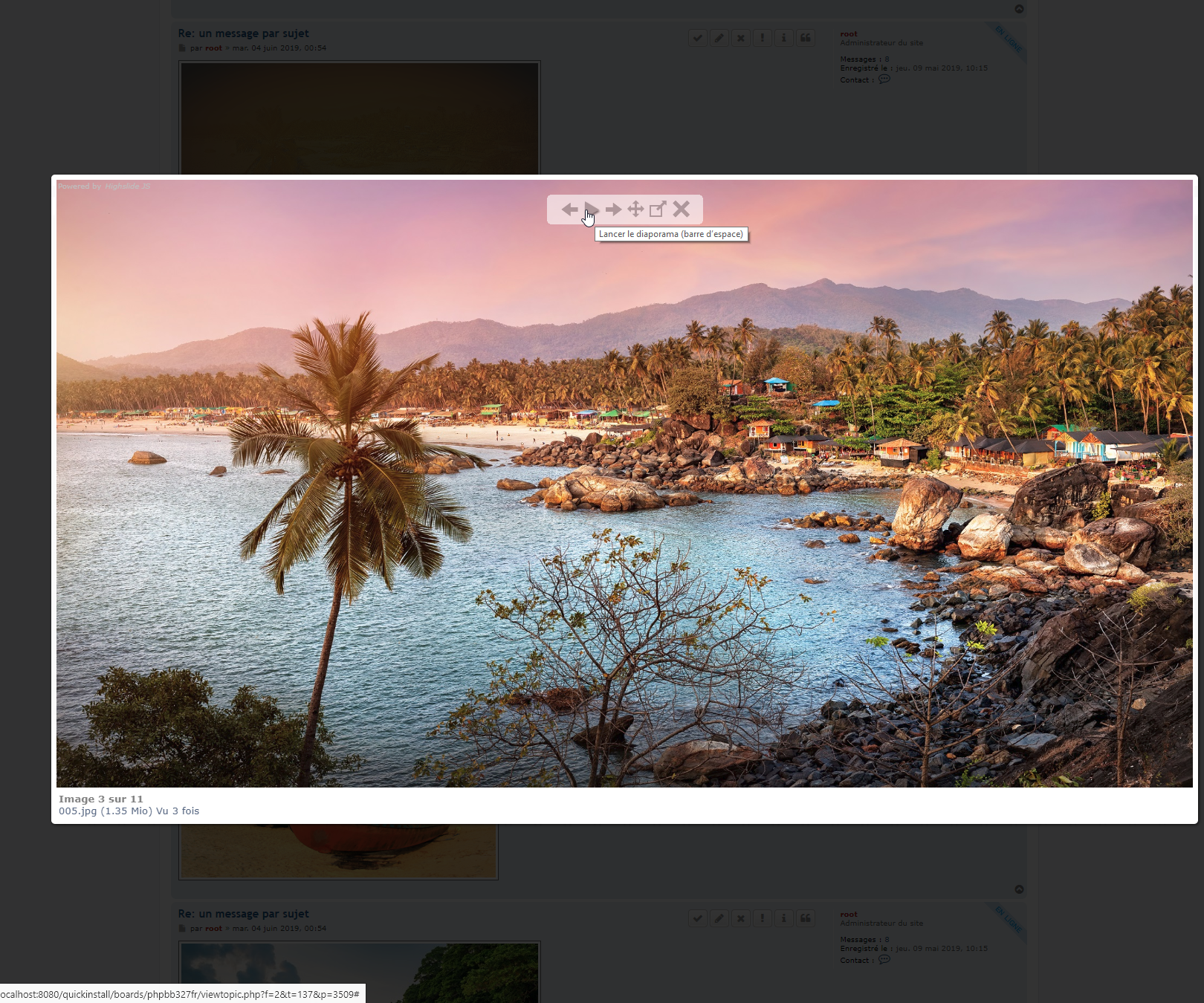Screen dimensions: 1204x1003
Task: Open the boat thumbnail below the lightbox
Action: (x=338, y=851)
